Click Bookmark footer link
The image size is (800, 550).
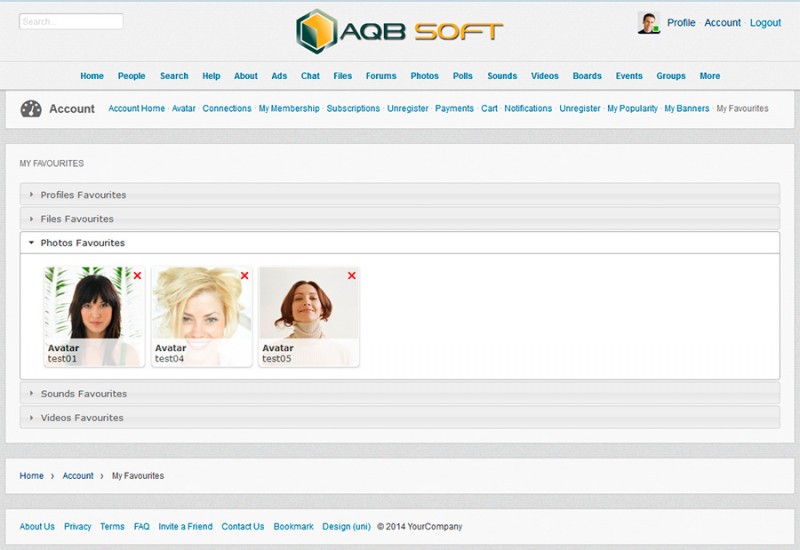[x=293, y=526]
